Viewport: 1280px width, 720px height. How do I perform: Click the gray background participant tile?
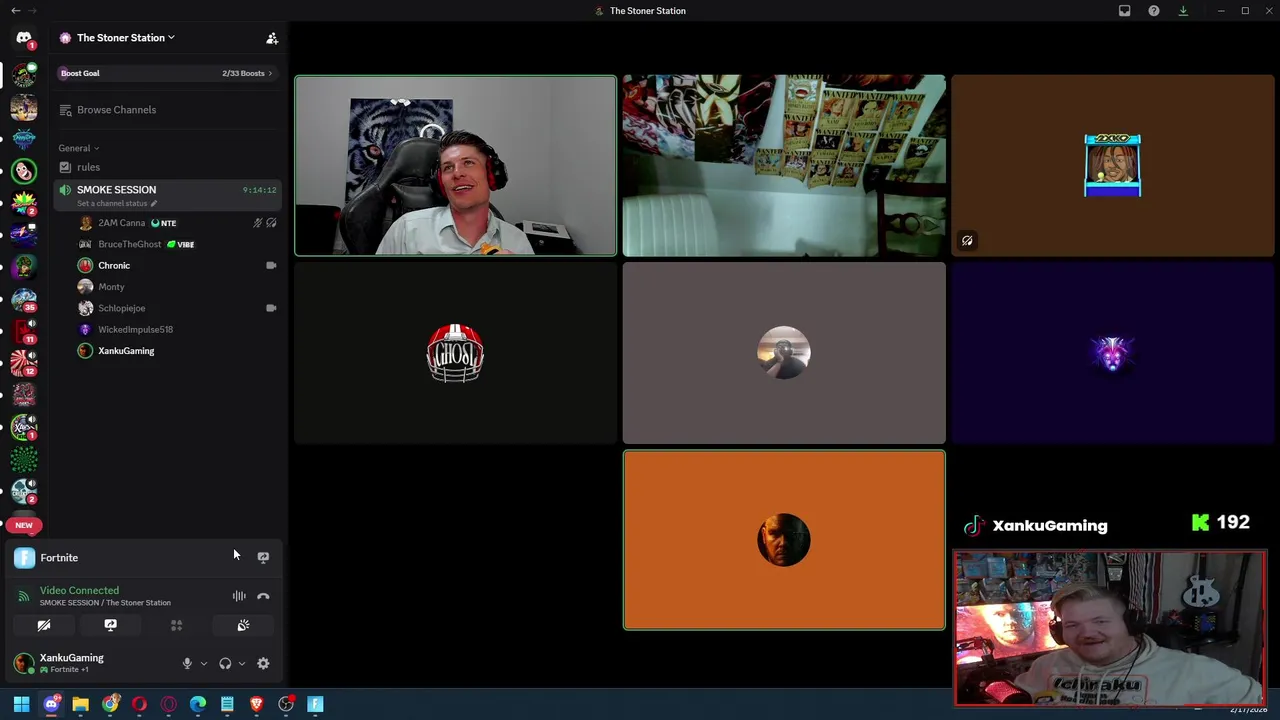click(784, 353)
